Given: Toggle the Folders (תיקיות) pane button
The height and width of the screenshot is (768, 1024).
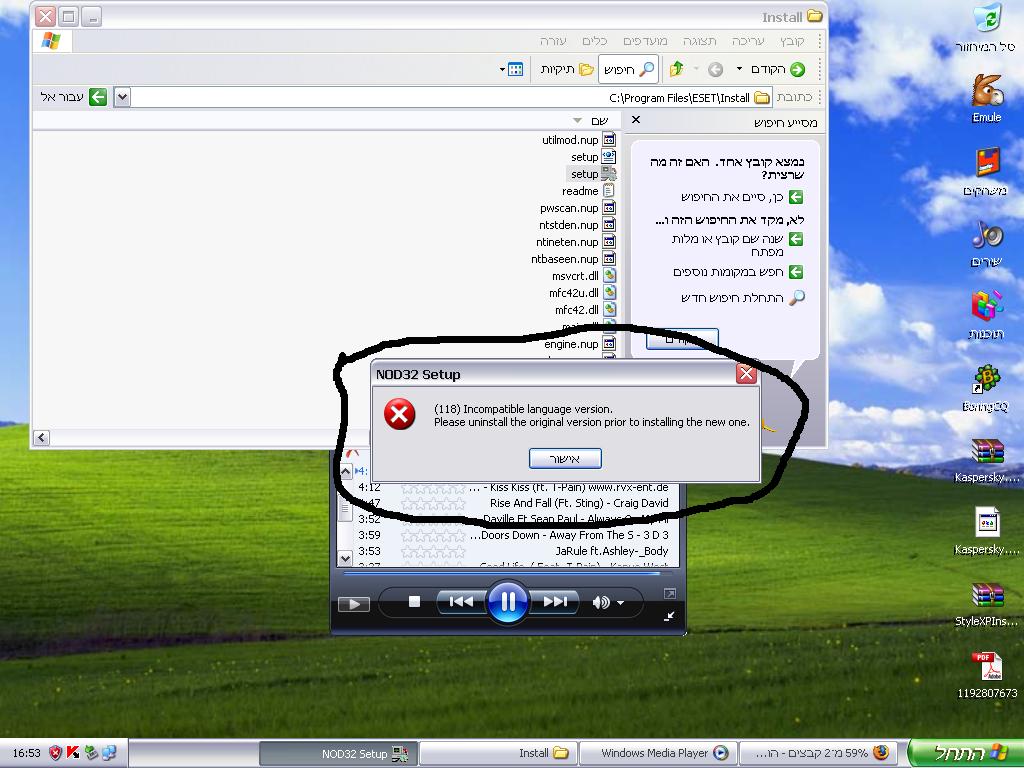Looking at the screenshot, I should [567, 69].
